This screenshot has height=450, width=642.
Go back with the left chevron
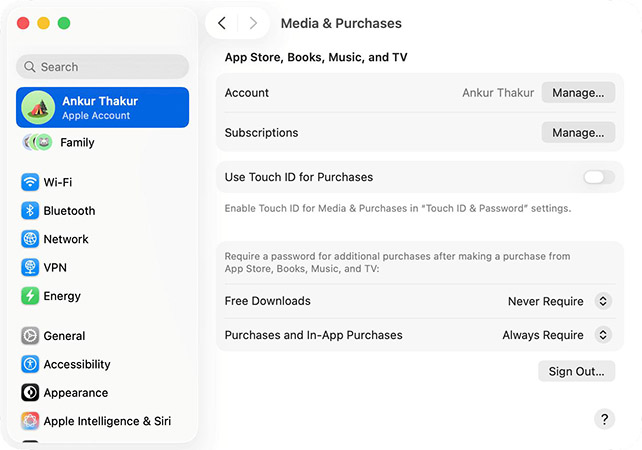pyautogui.click(x=222, y=23)
